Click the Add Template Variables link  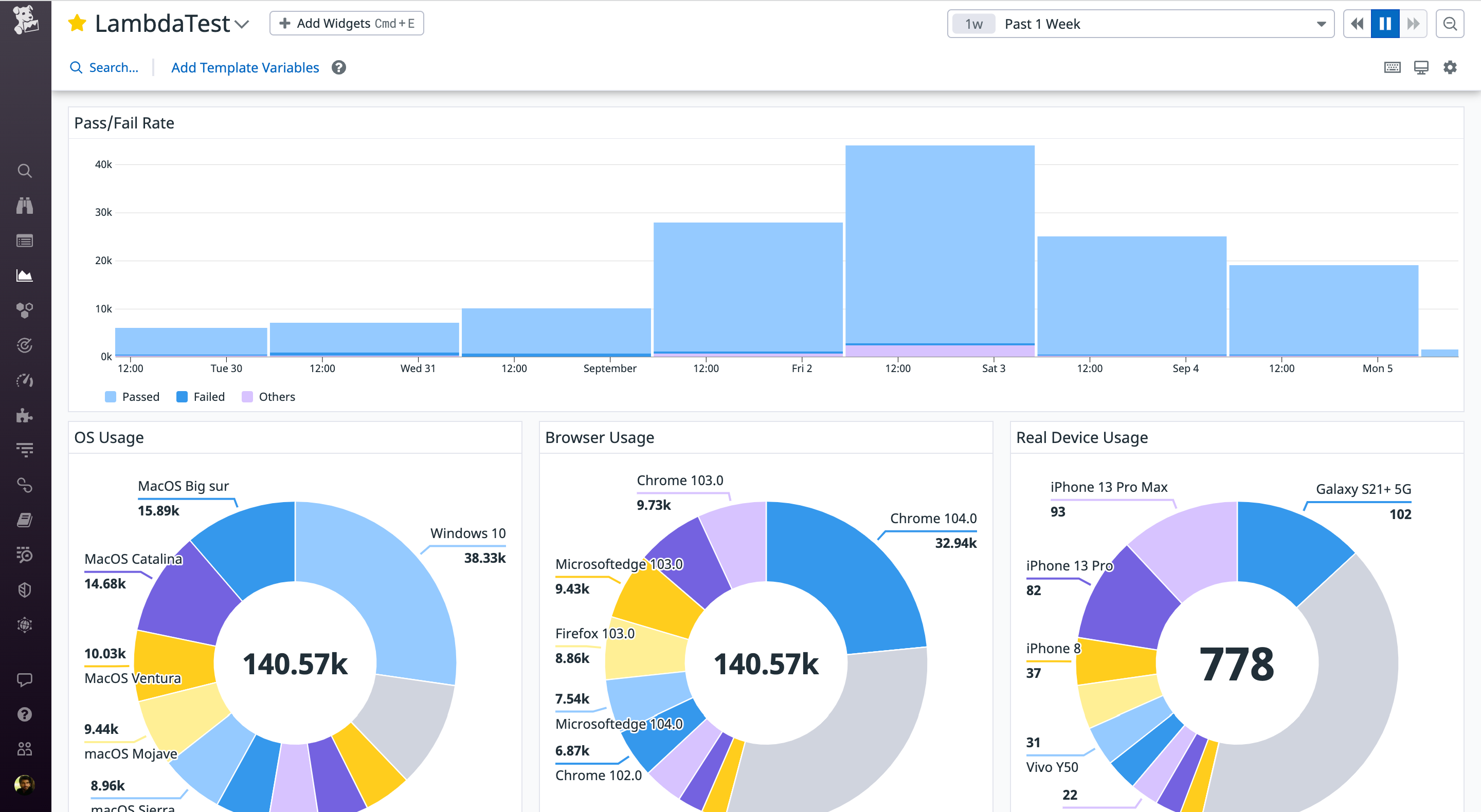[x=244, y=67]
